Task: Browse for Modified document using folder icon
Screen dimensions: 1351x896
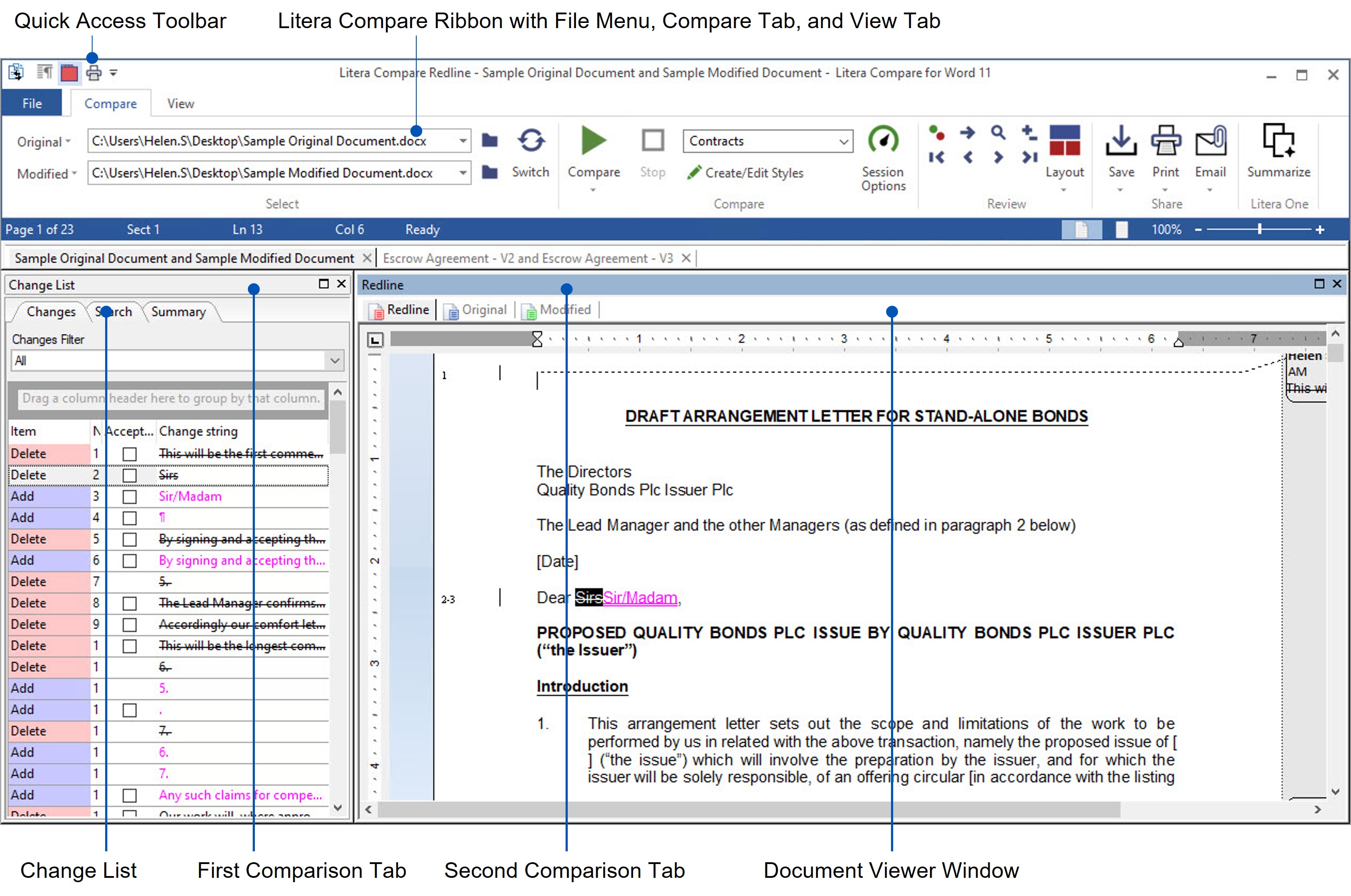Action: [490, 173]
